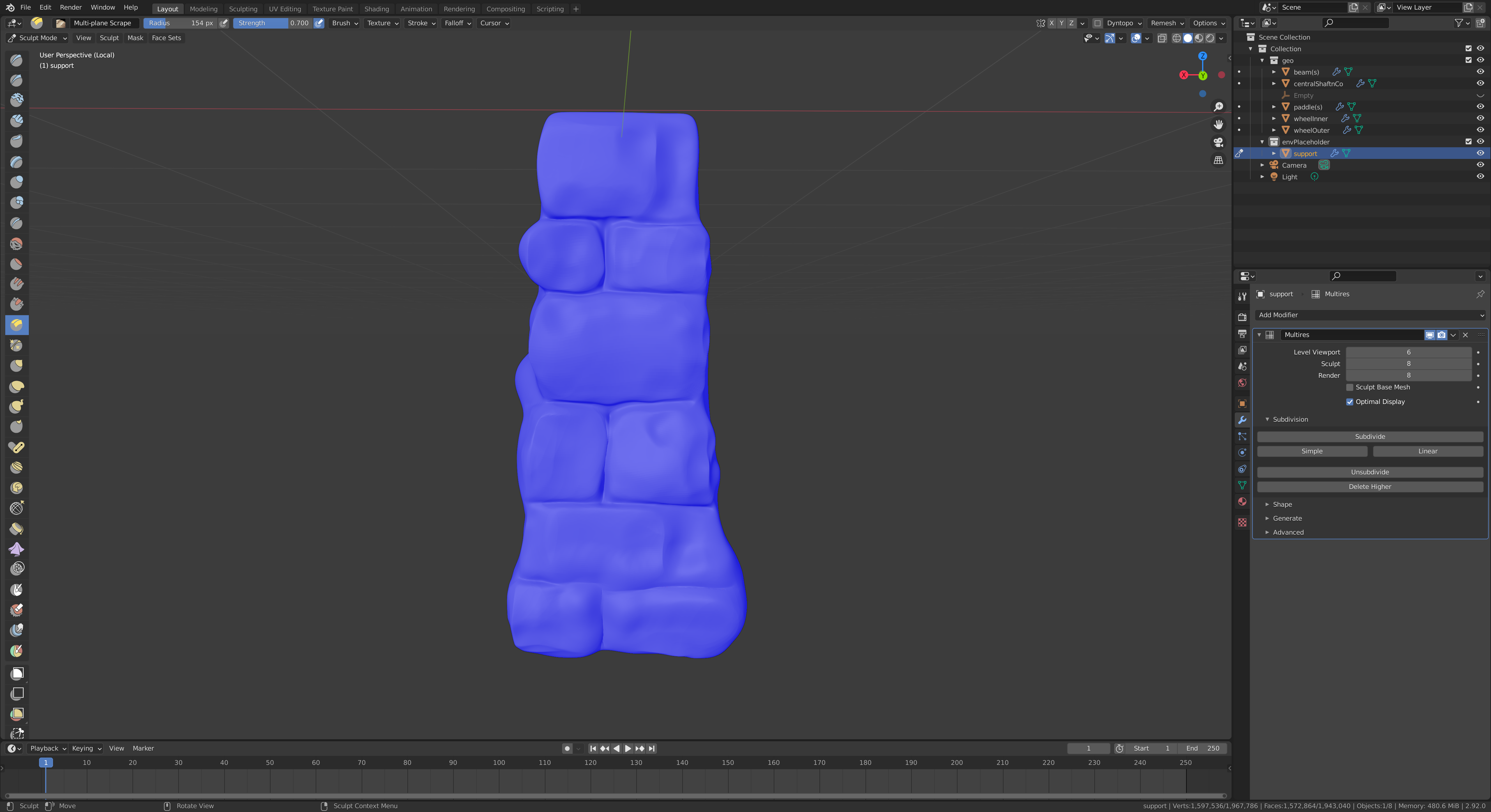Disable the Optimal Display checkbox
The image size is (1491, 812).
tap(1350, 402)
